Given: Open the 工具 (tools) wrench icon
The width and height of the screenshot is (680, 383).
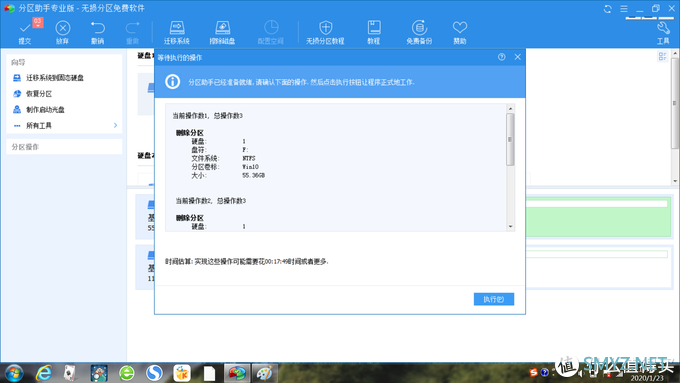Looking at the screenshot, I should pos(663,29).
